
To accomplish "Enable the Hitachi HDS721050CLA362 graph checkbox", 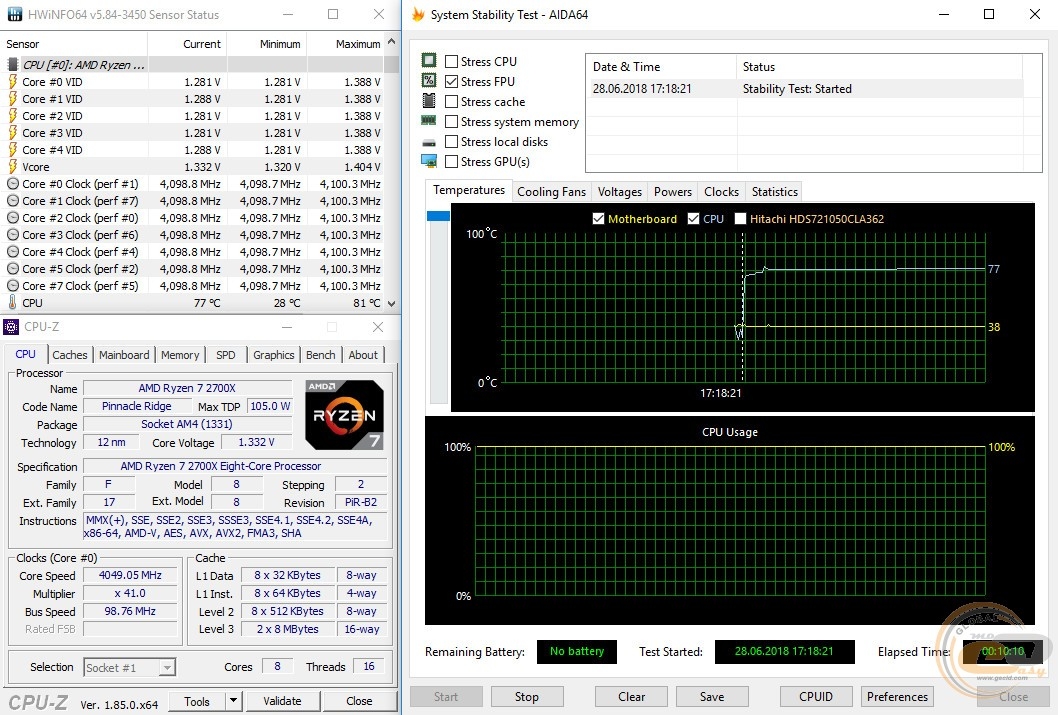I will coord(740,219).
